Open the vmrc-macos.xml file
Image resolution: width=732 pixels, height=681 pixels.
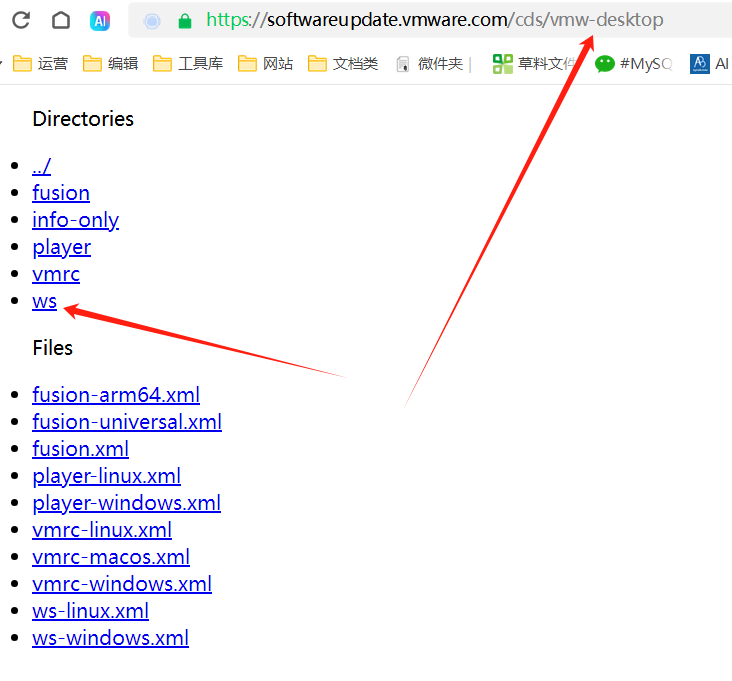point(111,557)
